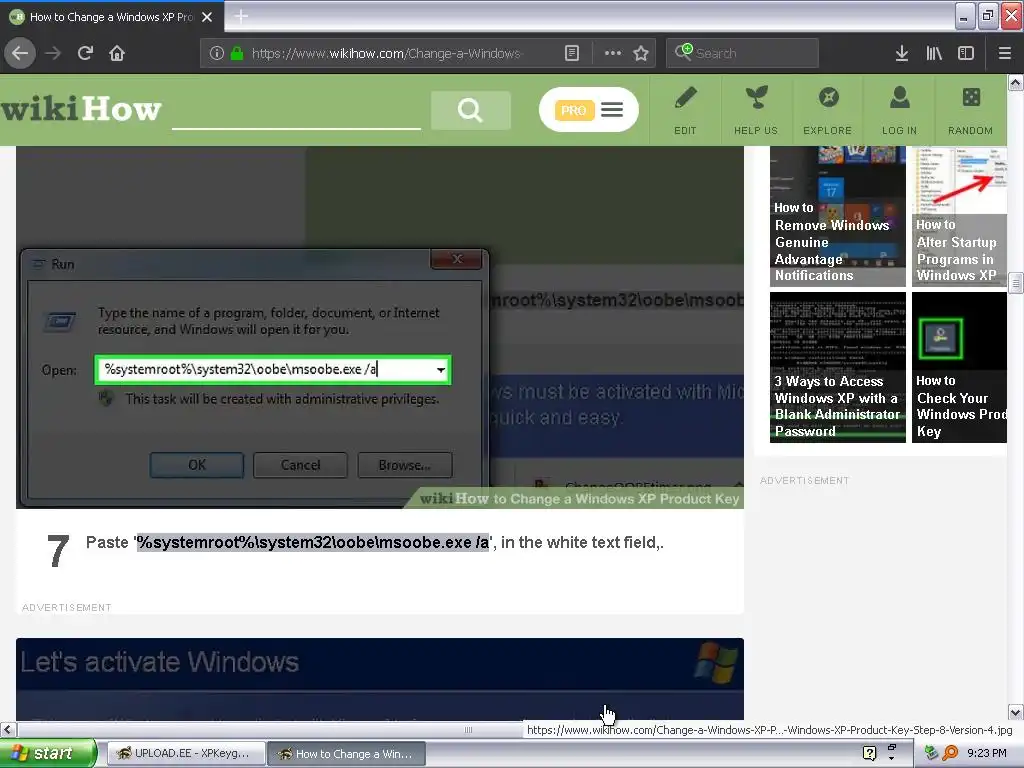This screenshot has height=768, width=1024.
Task: Open EXPLORE compass in wikiHow header
Action: tap(827, 110)
